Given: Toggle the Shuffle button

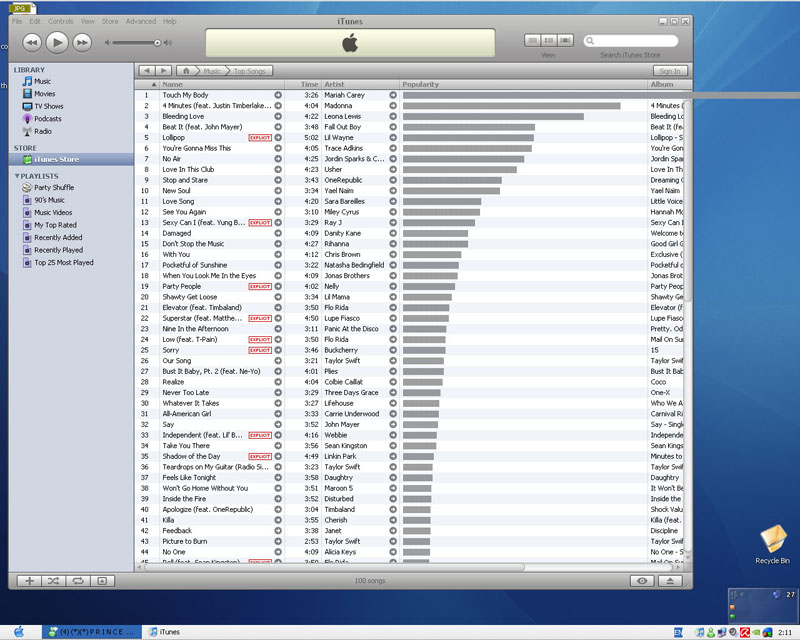Looking at the screenshot, I should pyautogui.click(x=54, y=581).
